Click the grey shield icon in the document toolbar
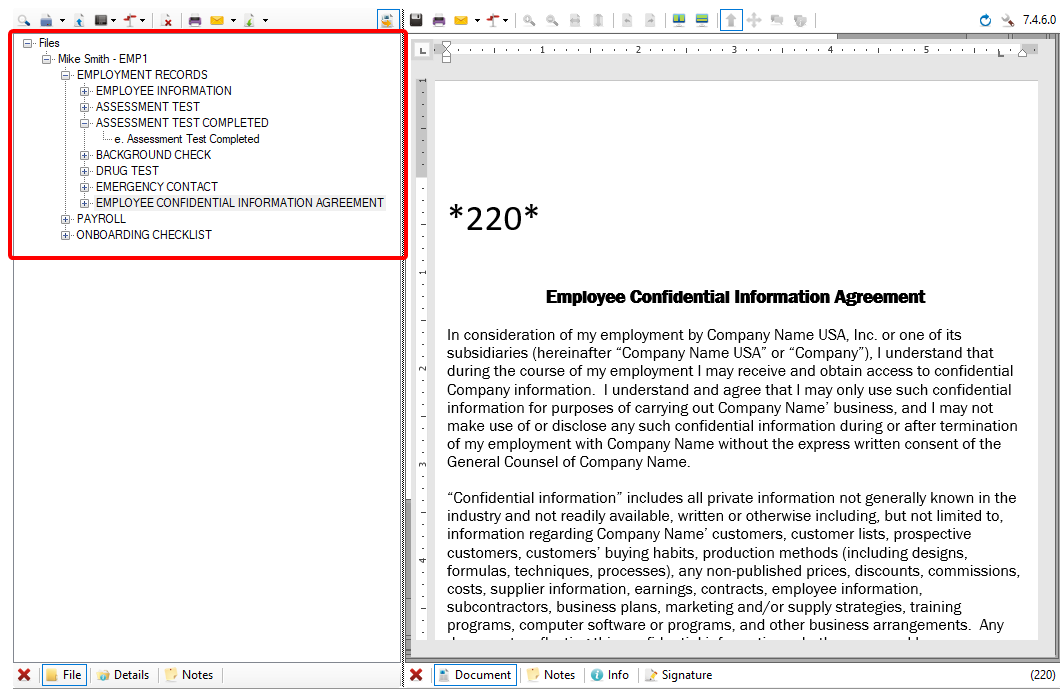 pos(800,20)
